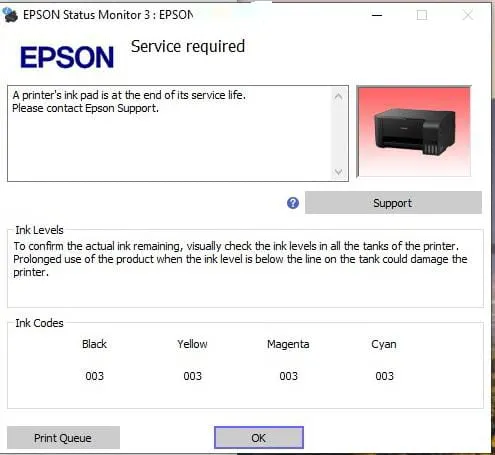Click the message box scroll down arrow

338,172
